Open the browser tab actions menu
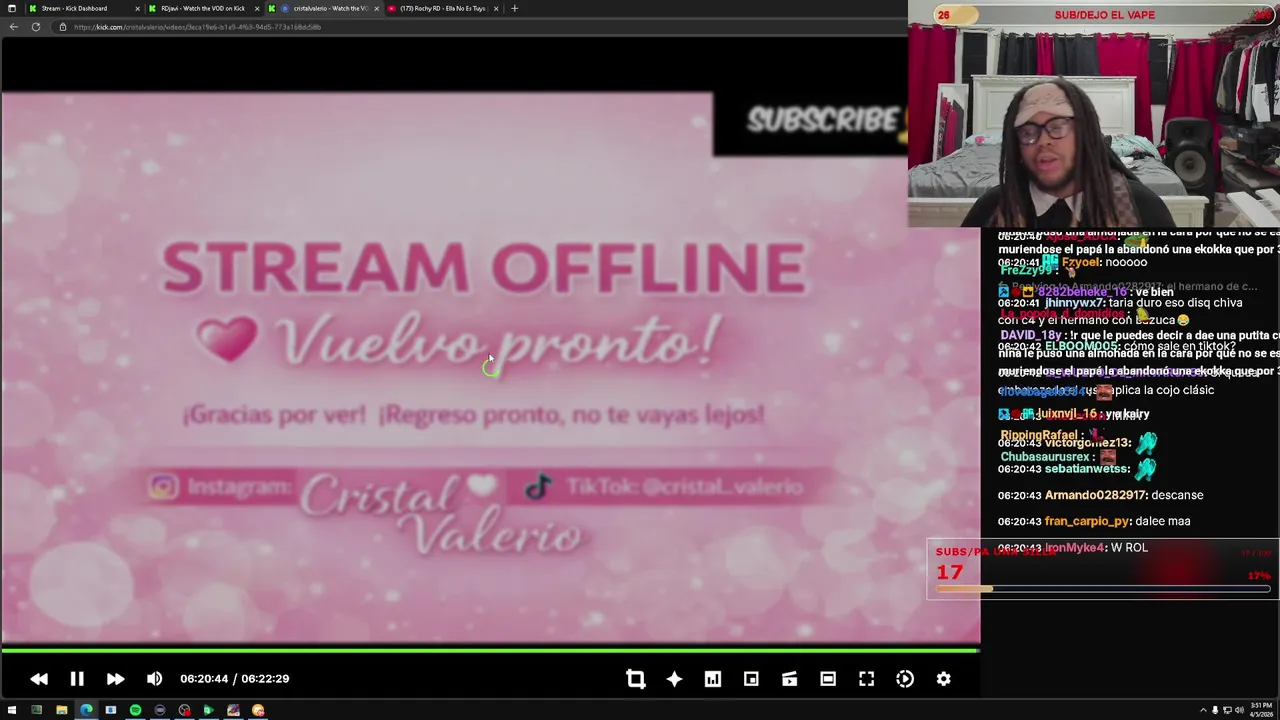Image resolution: width=1280 pixels, height=720 pixels. 11,8
